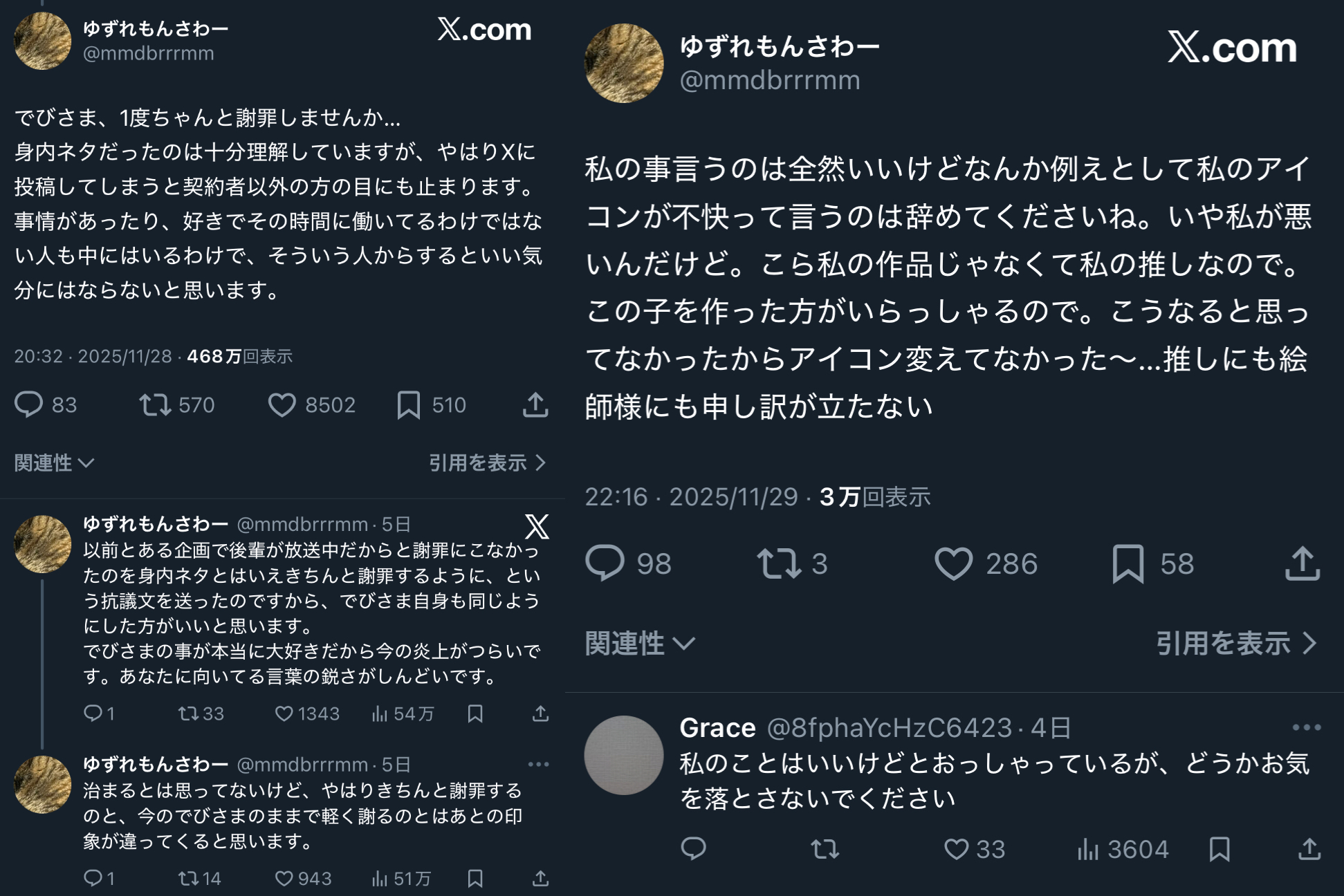Bookmark the right post with 58 bookmarks
This screenshot has height=896, width=1344.
[1127, 563]
